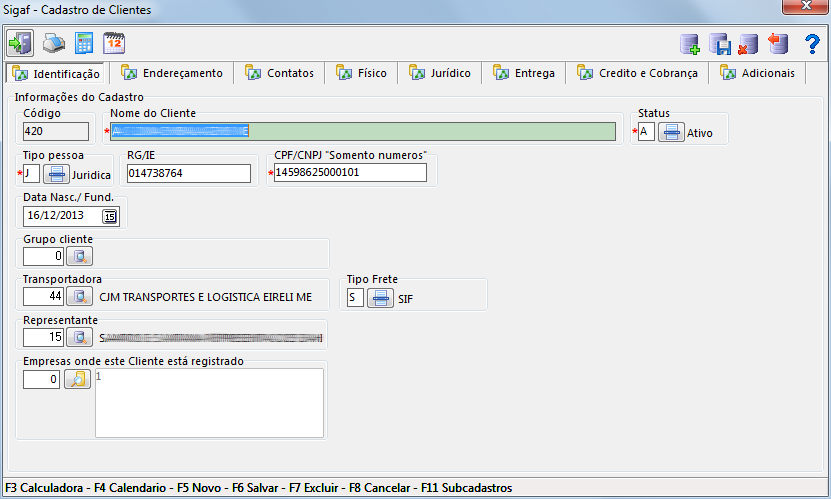Click the Grupo cliente search button
Screen dimensions: 831x499
click(79, 256)
